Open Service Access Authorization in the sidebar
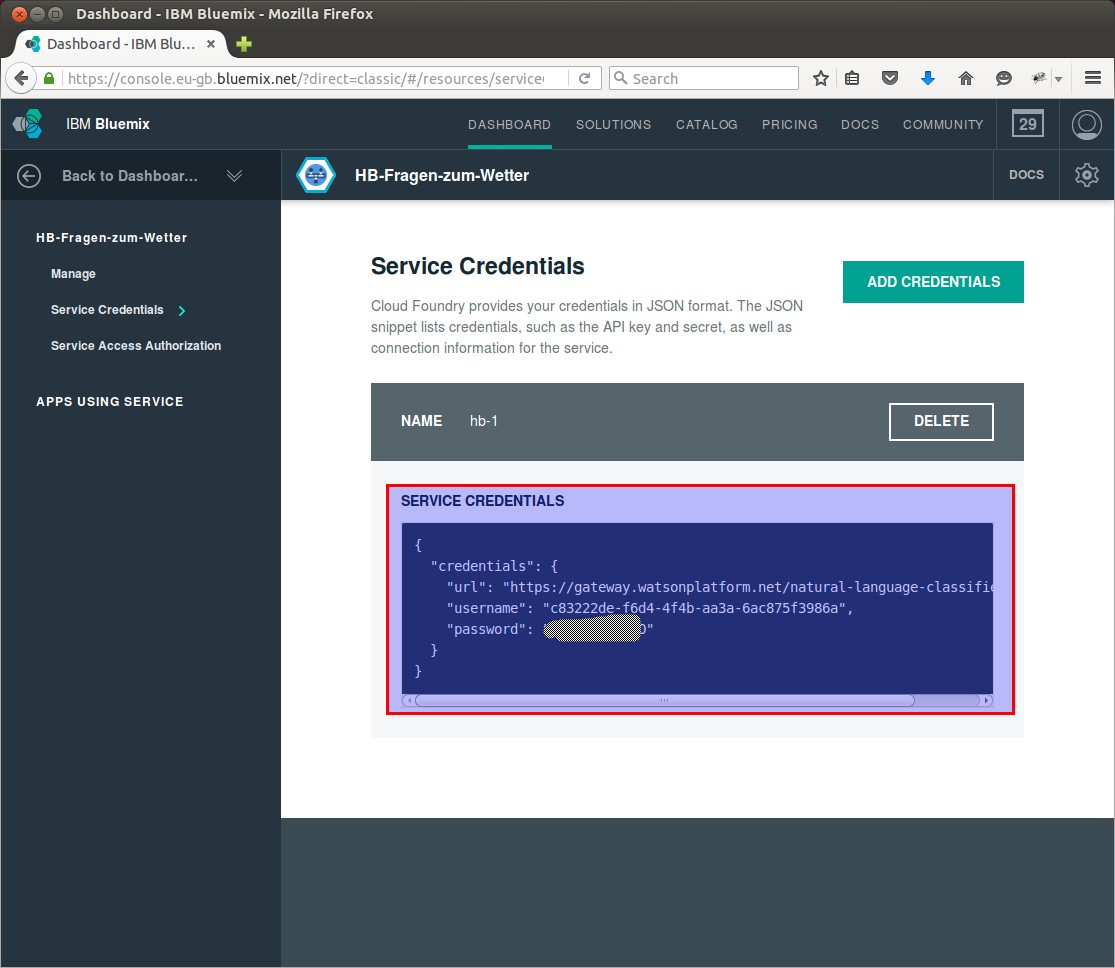The image size is (1115, 968). coord(136,346)
